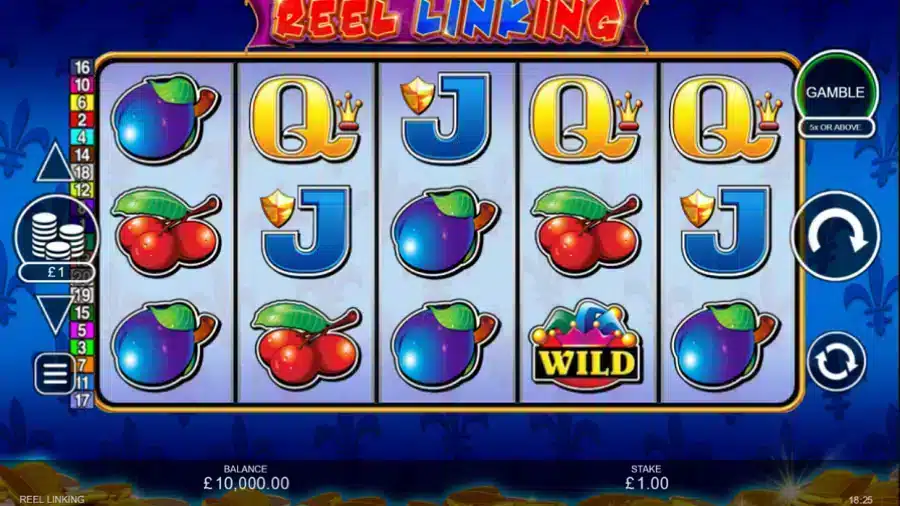Image resolution: width=900 pixels, height=506 pixels.
Task: Select payline number 17 marker
Action: pyautogui.click(x=82, y=400)
